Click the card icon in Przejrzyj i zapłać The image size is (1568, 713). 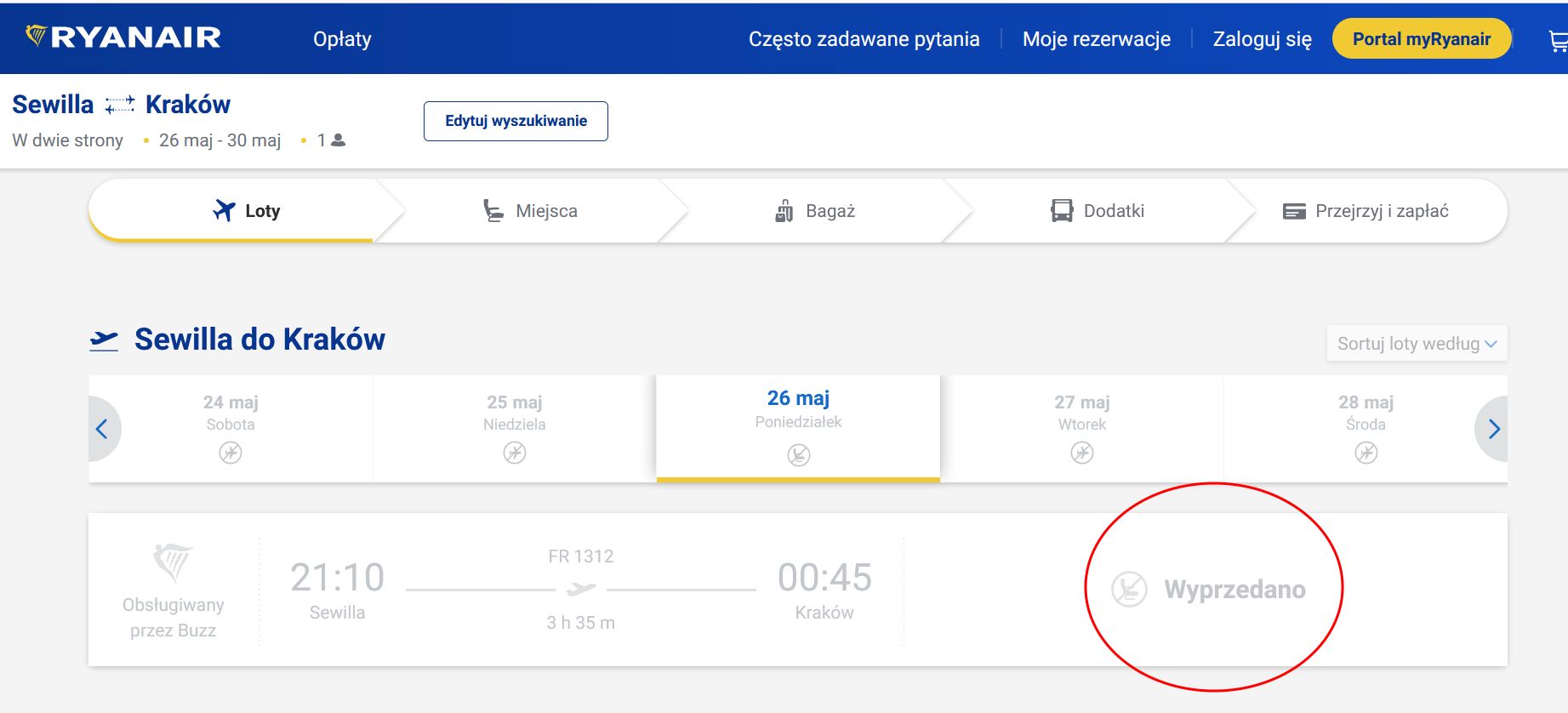pyautogui.click(x=1294, y=211)
